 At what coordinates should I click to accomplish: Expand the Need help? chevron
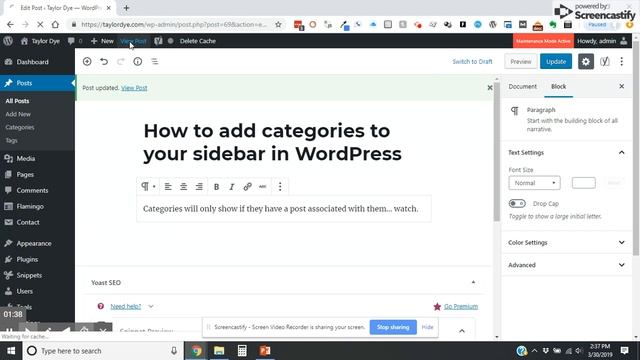[x=151, y=306]
